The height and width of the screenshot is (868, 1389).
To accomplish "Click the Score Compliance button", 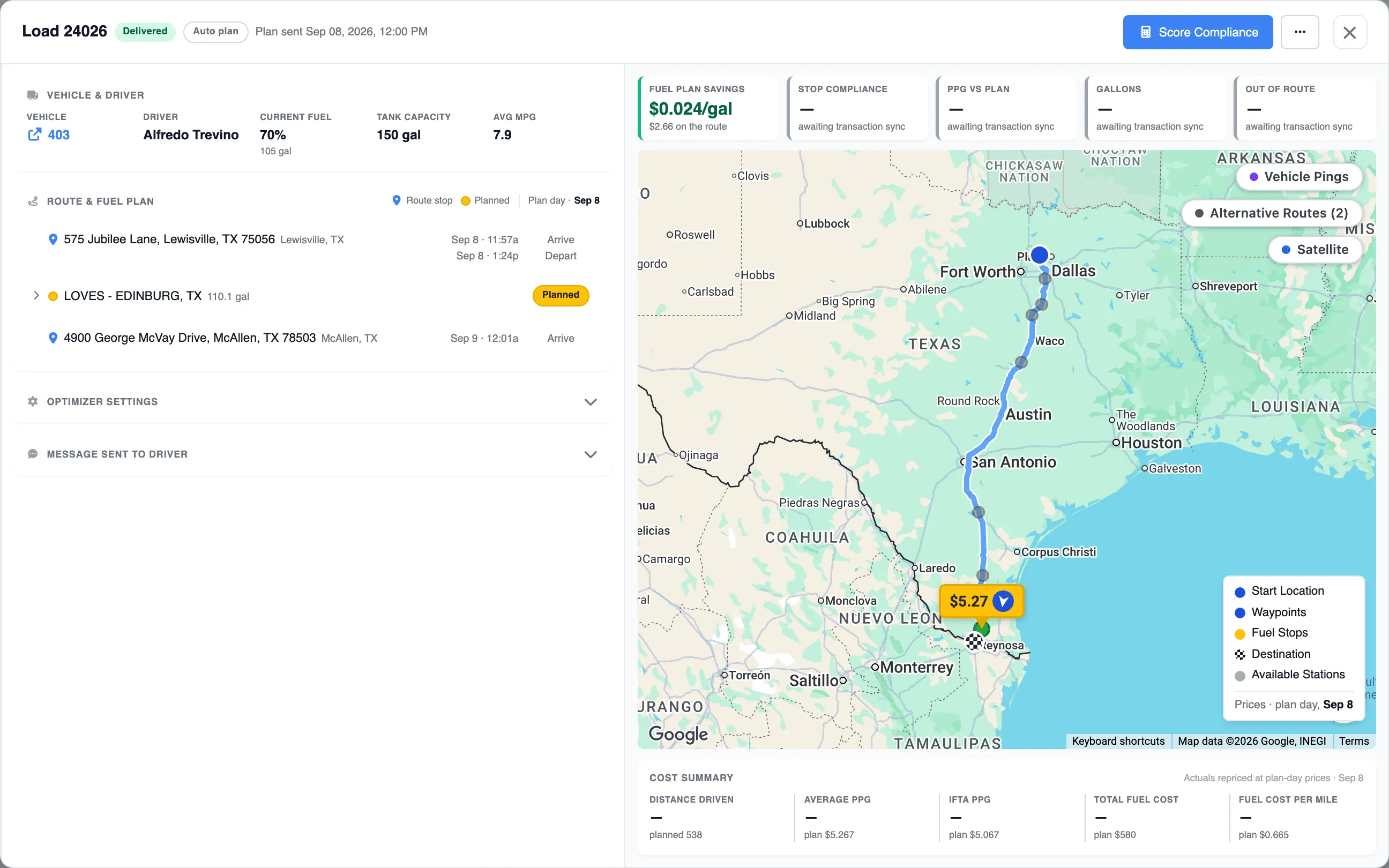I will coord(1197,32).
